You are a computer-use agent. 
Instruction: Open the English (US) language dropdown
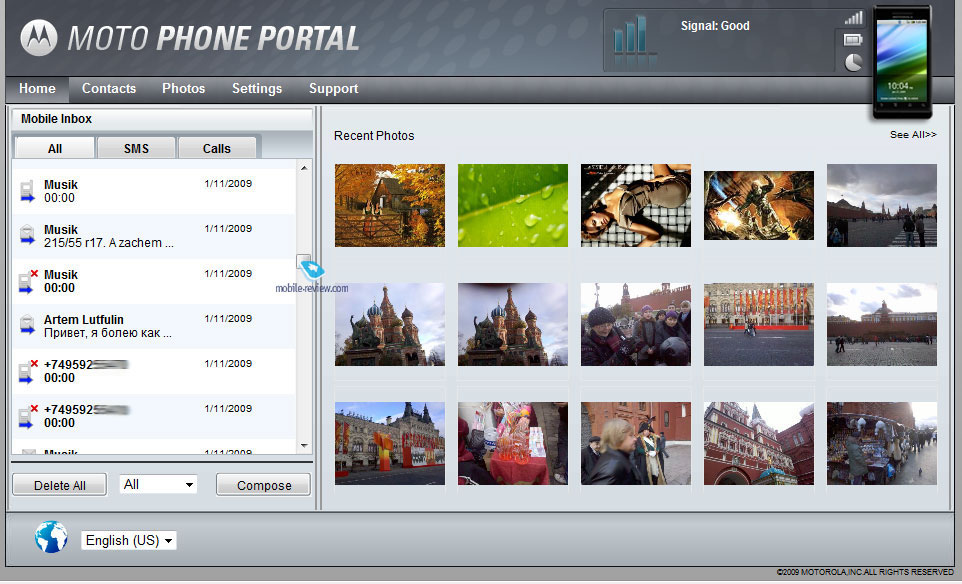click(129, 540)
